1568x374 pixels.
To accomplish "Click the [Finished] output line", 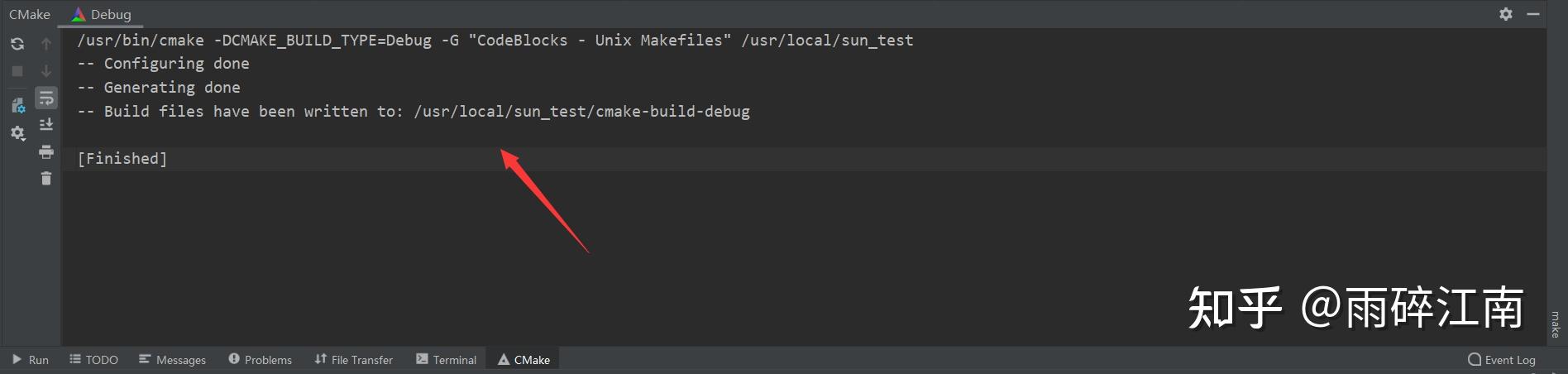I will (x=122, y=159).
